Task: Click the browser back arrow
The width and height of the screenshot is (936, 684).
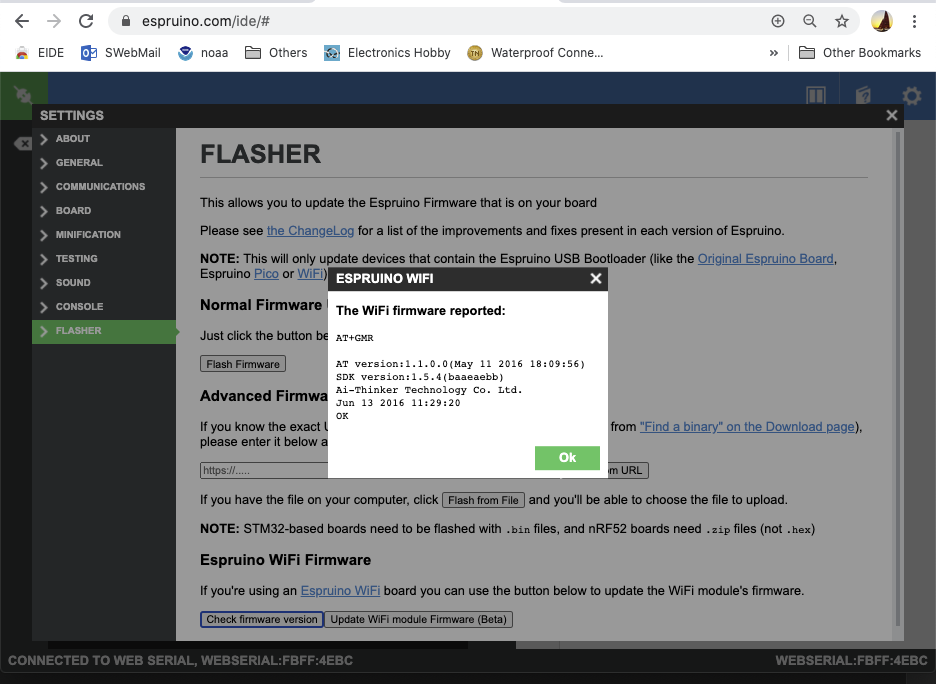Action: (x=22, y=21)
